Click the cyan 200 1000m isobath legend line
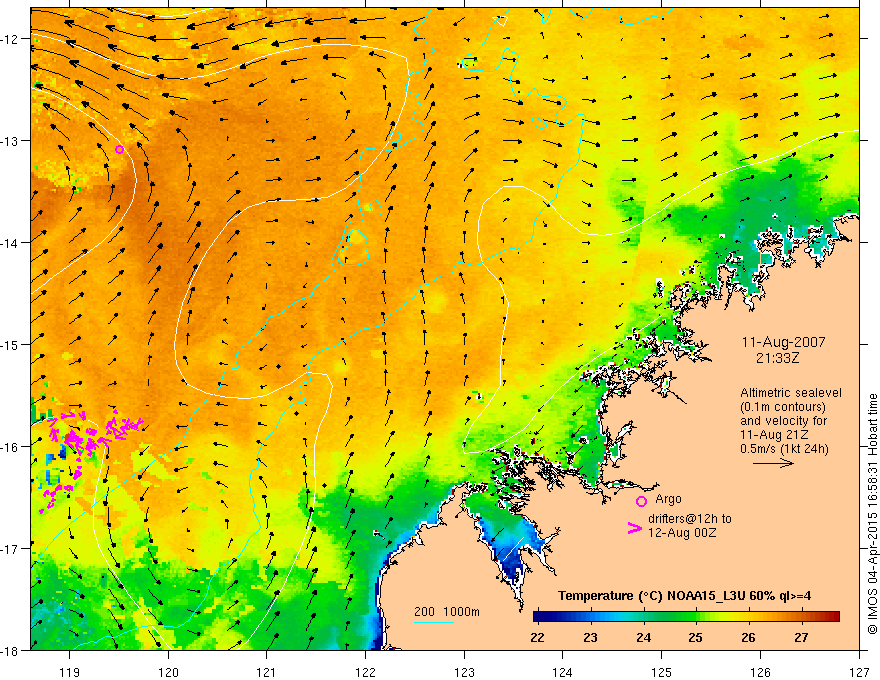 [434, 622]
